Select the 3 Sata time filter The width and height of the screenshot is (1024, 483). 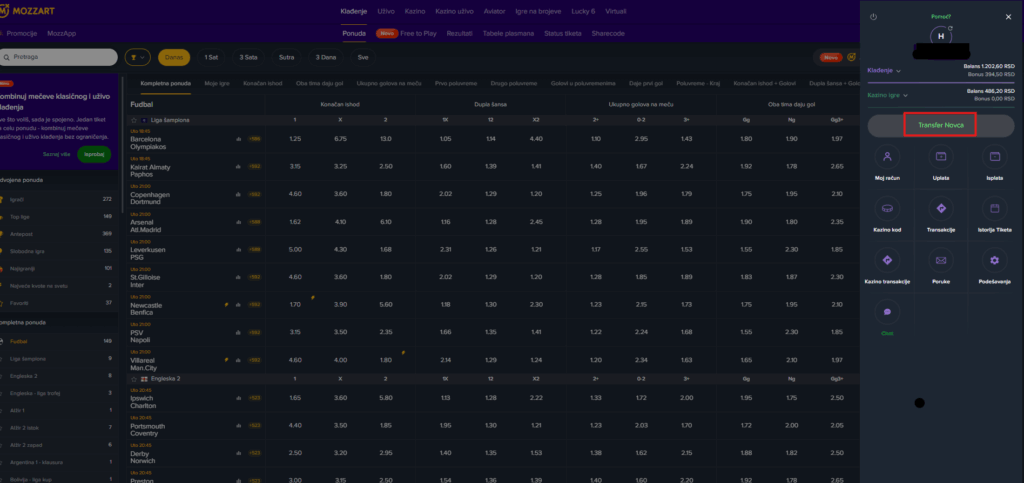tap(247, 58)
